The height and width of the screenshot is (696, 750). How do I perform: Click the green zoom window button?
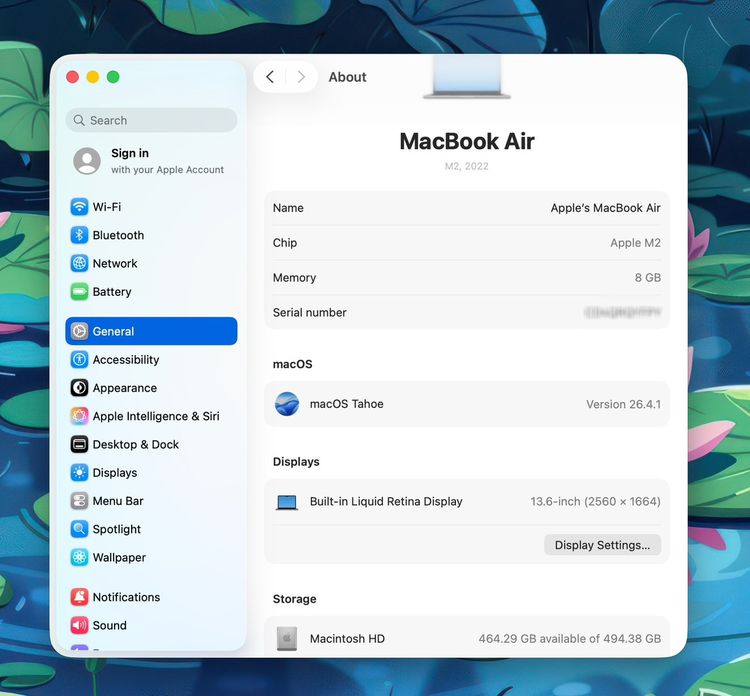tap(113, 77)
